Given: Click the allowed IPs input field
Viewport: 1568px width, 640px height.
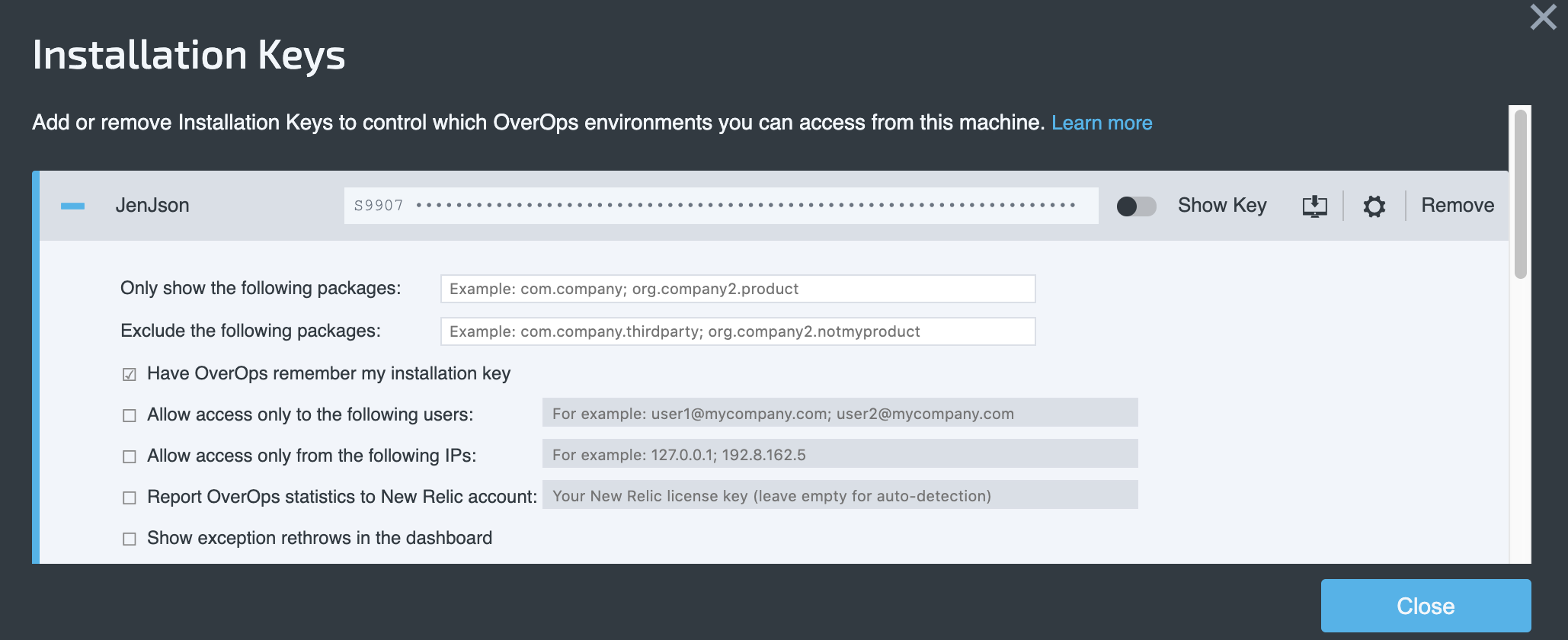Looking at the screenshot, I should click(840, 453).
